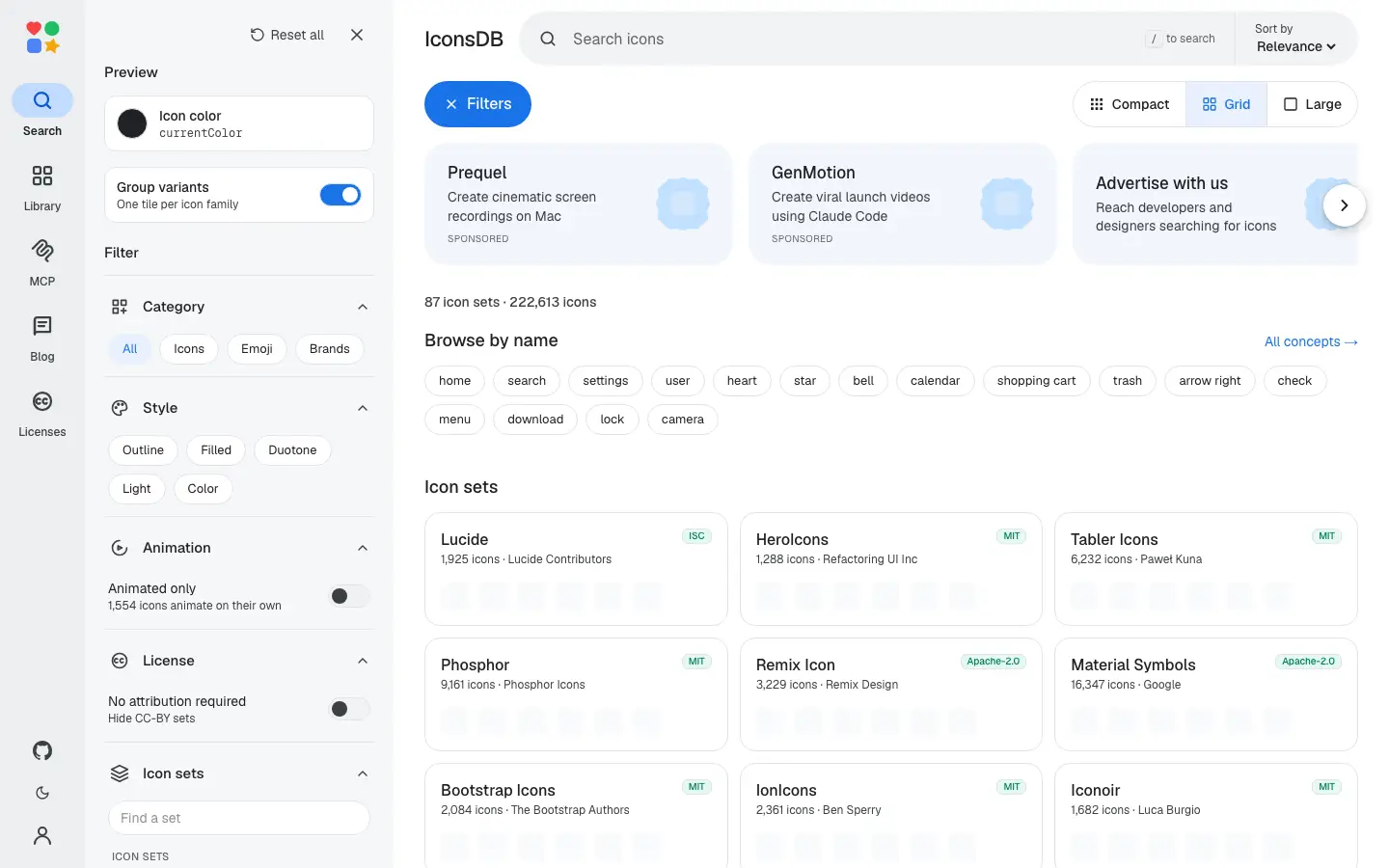This screenshot has height=868, width=1389.
Task: Click the Find a set input
Action: coord(239,818)
